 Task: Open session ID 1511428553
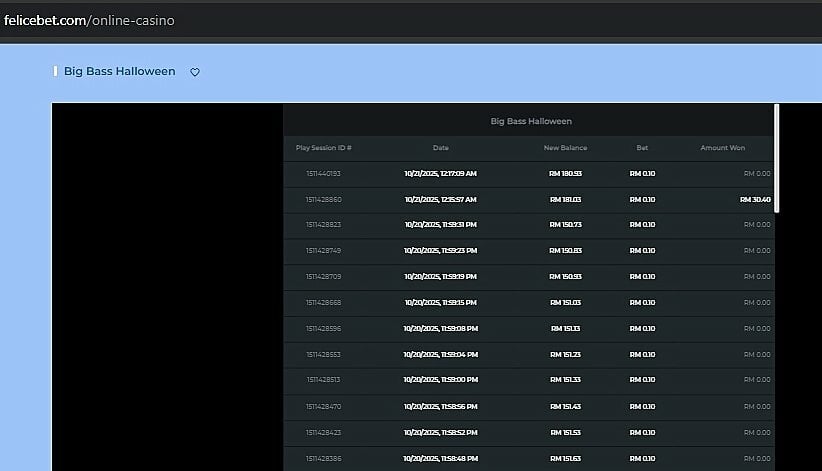tap(323, 355)
